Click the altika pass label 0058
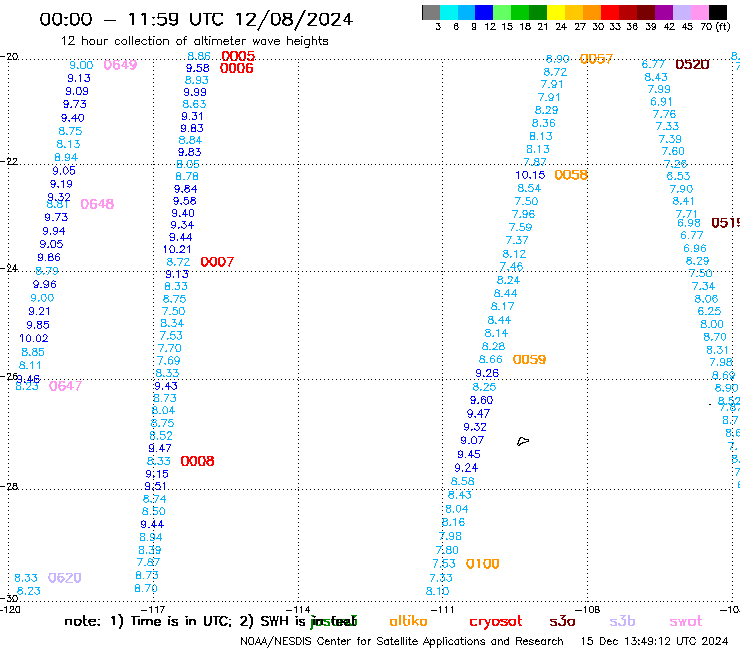The height and width of the screenshot is (650, 740). pos(571,175)
